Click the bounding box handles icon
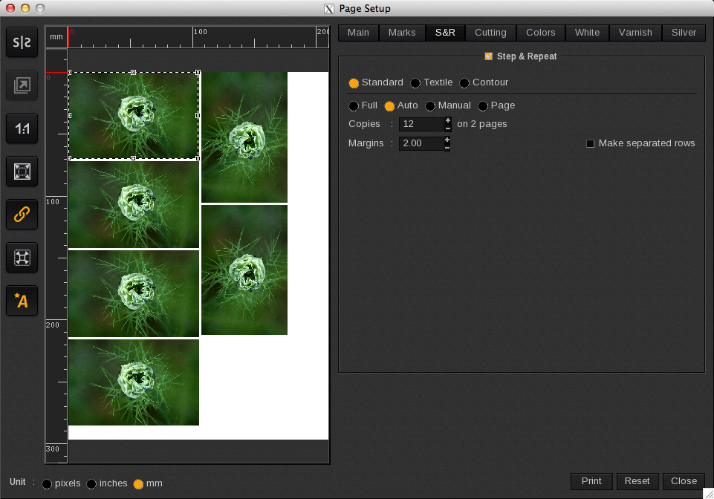 [x=22, y=257]
